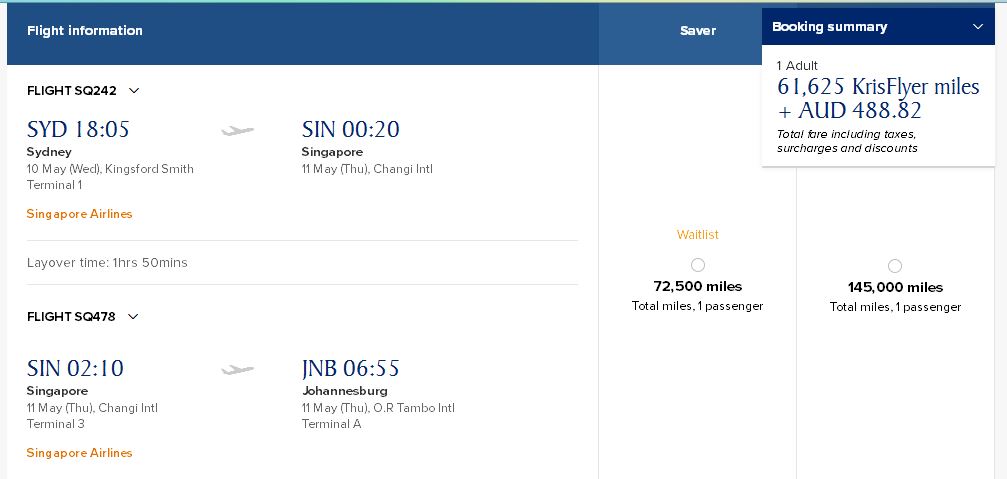Click the SYD 18:05 departure time
The image size is (1007, 479).
pyautogui.click(x=78, y=130)
